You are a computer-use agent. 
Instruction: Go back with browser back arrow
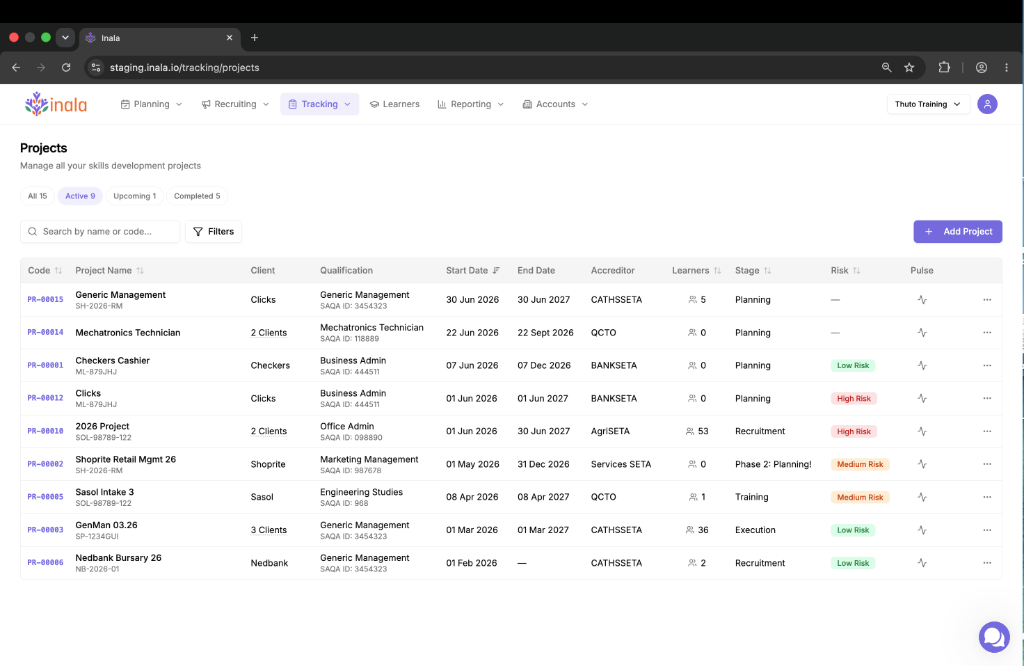click(16, 67)
